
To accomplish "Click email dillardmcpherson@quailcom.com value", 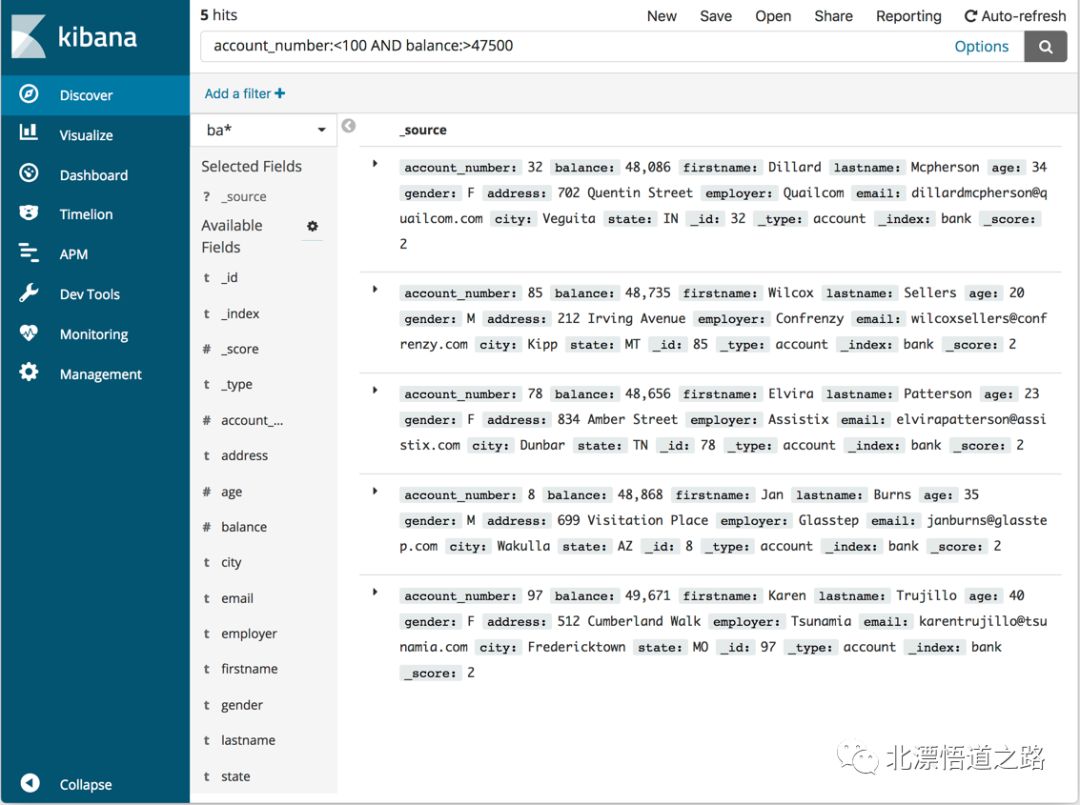I will pos(723,206).
